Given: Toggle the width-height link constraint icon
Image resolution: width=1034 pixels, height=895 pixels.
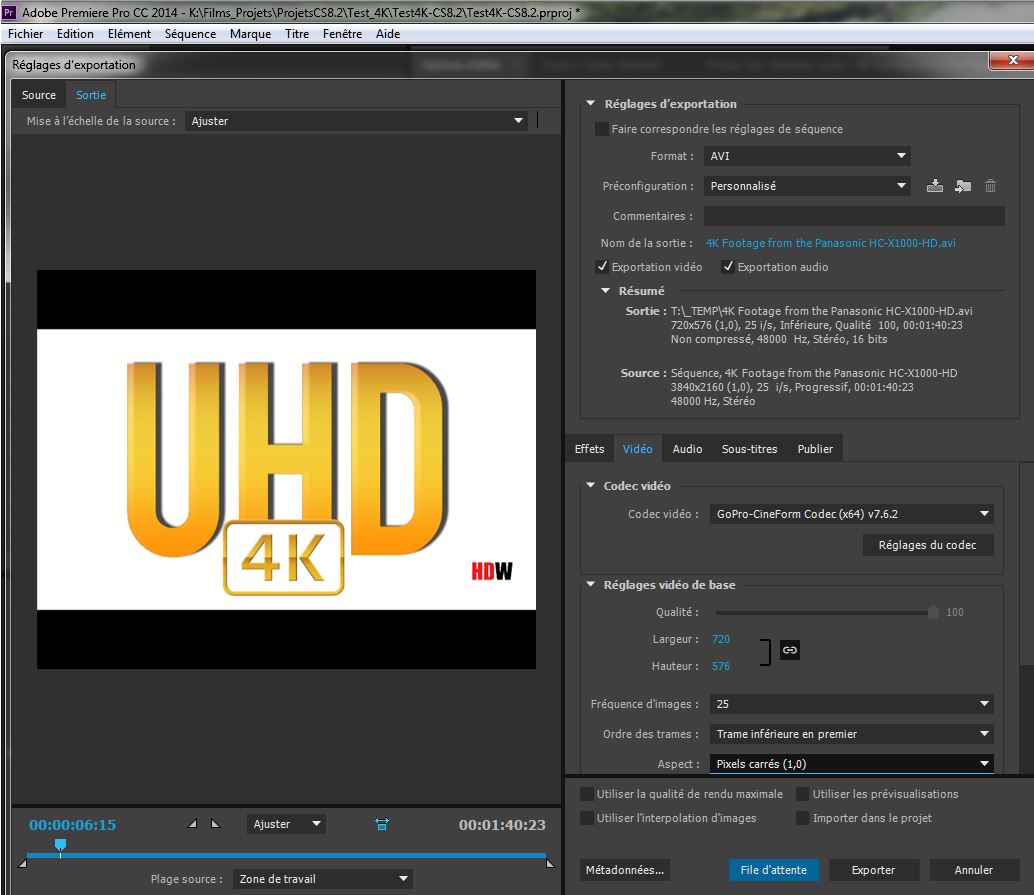Looking at the screenshot, I should coord(789,650).
